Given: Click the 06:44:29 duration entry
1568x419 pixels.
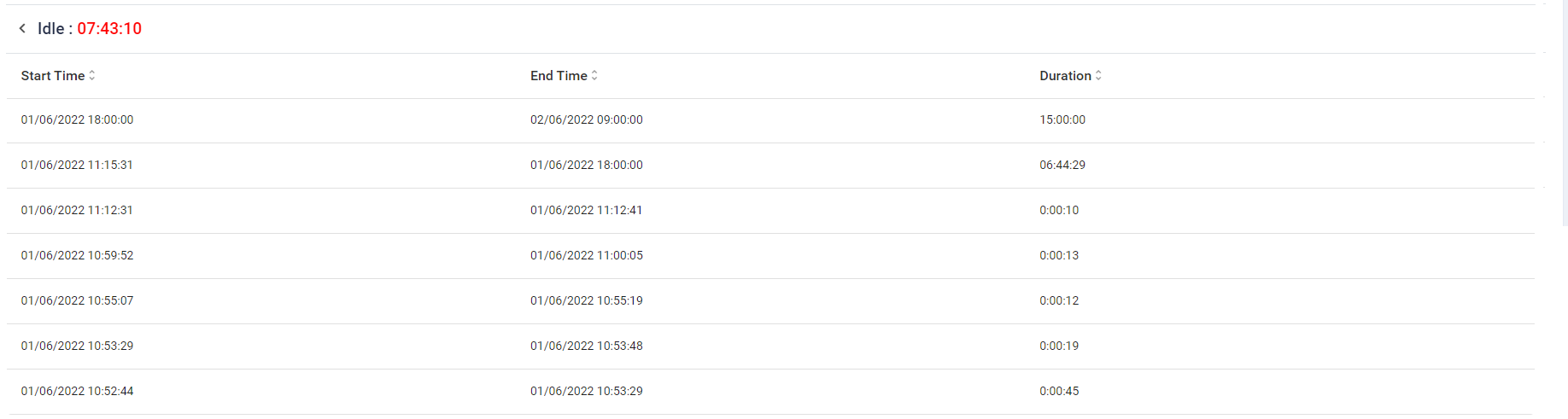Looking at the screenshot, I should point(1062,166).
